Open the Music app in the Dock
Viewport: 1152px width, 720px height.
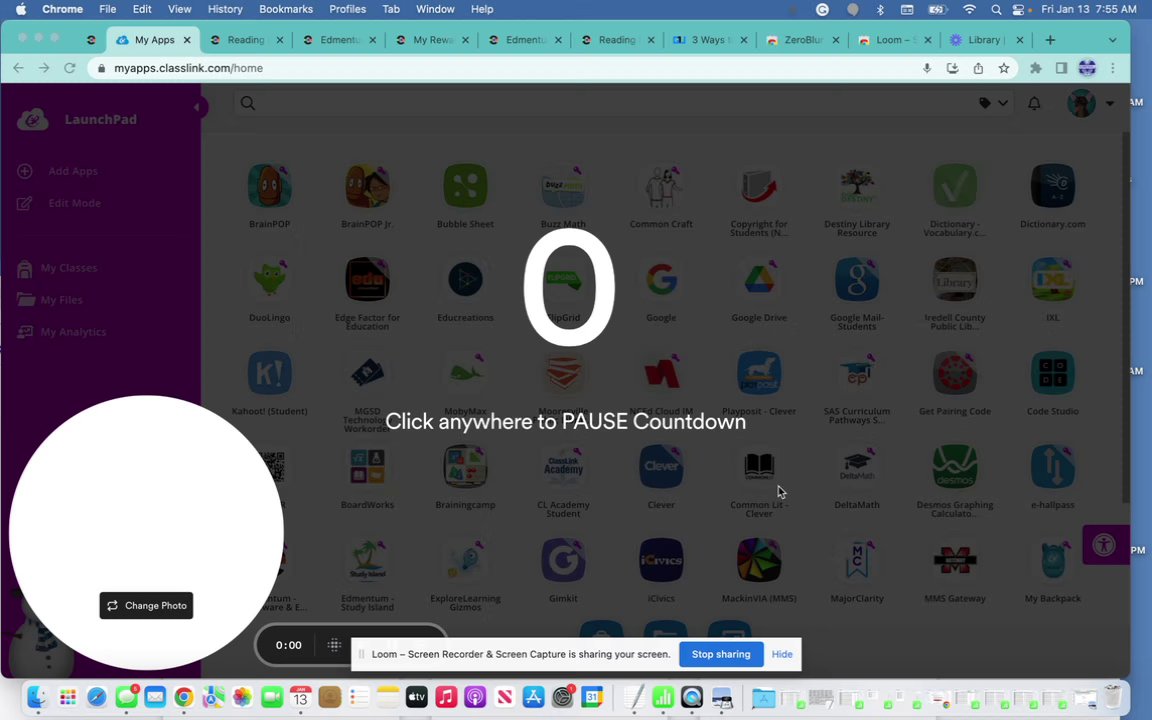(446, 696)
